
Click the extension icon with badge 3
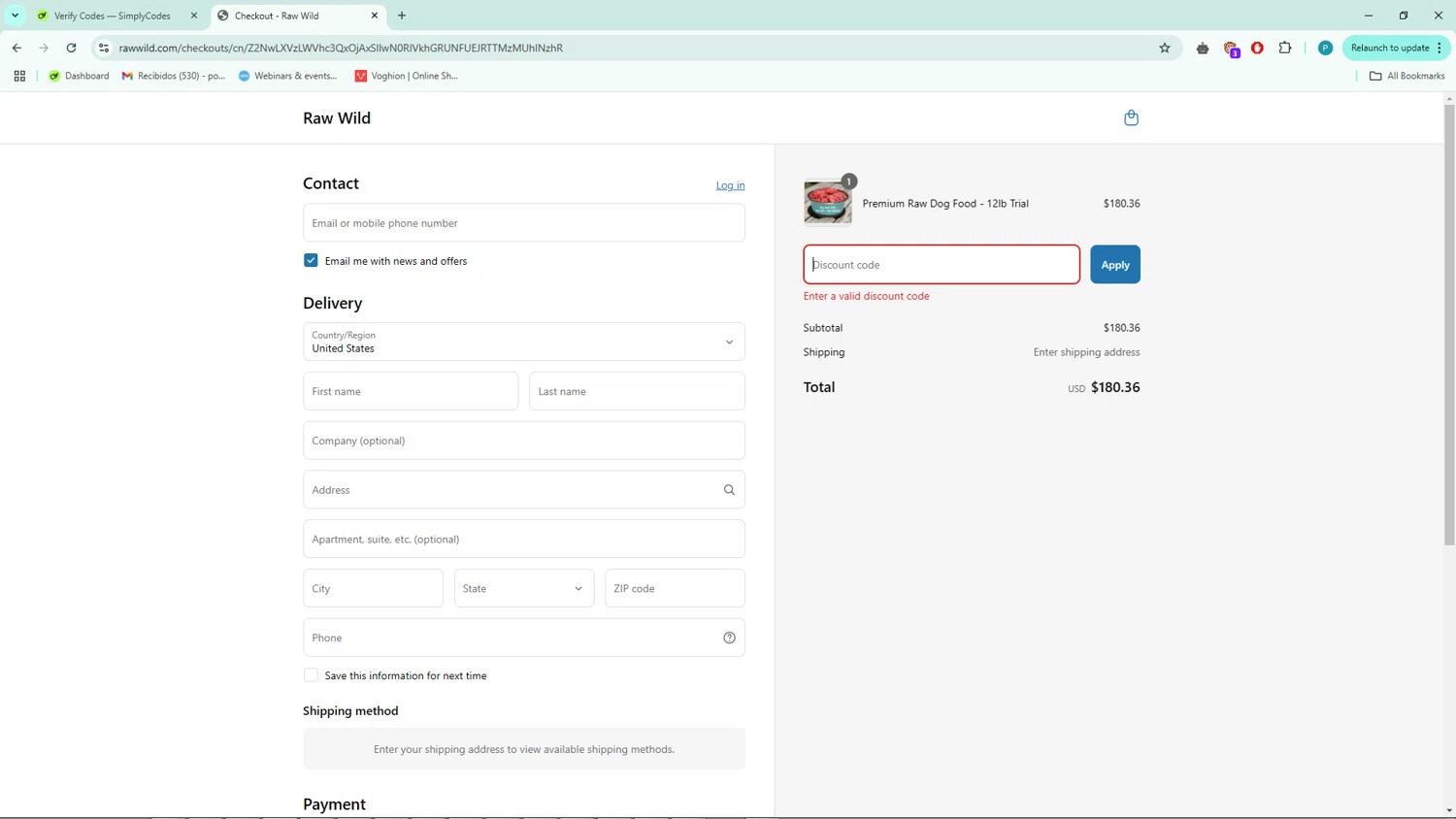[1231, 49]
